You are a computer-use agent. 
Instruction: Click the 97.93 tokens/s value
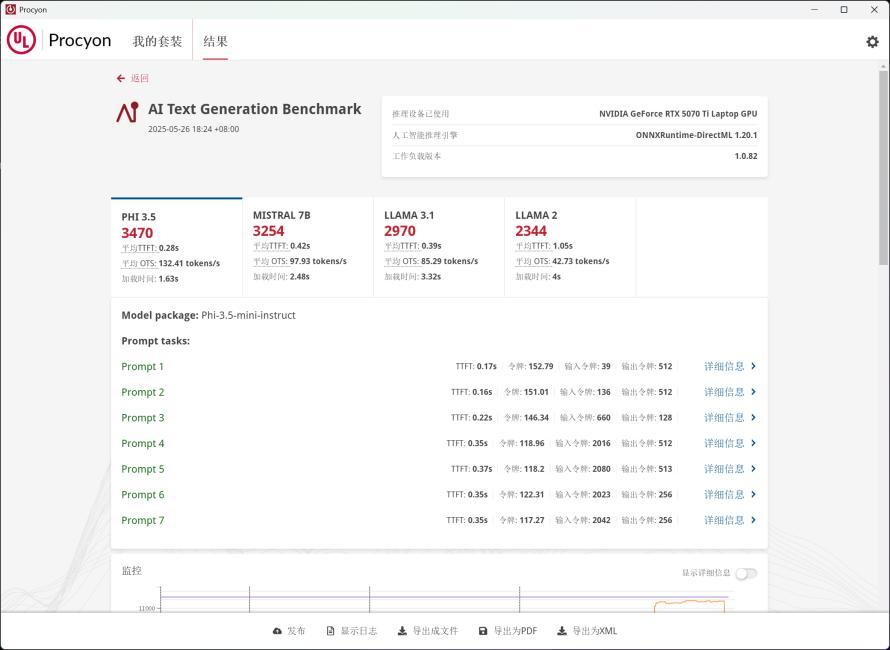(318, 261)
